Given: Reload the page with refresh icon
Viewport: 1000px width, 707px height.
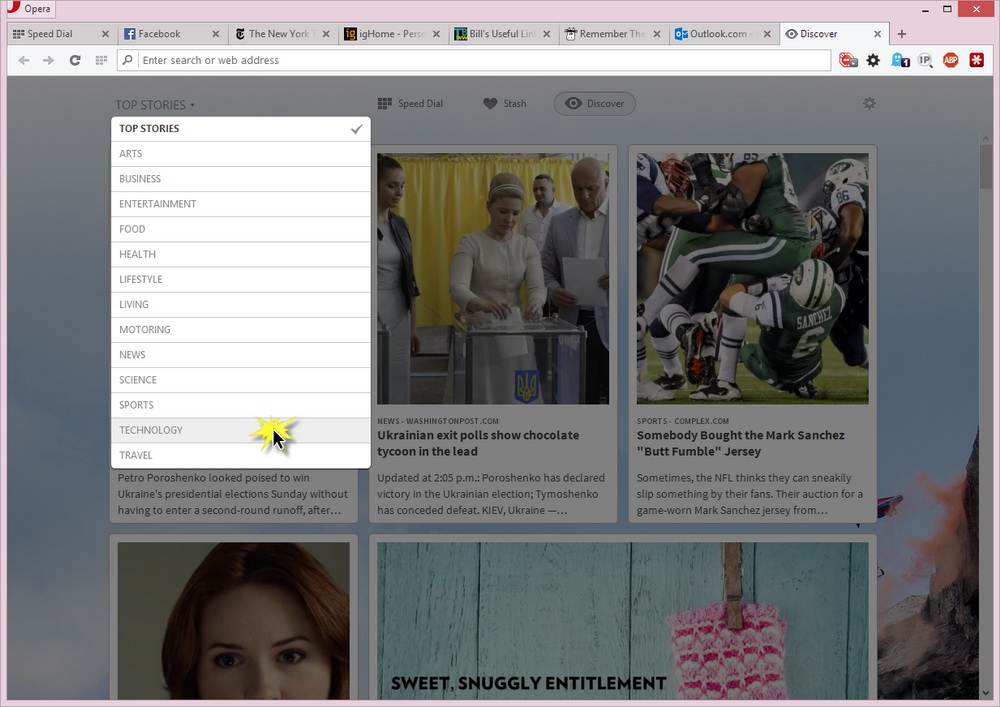Looking at the screenshot, I should [75, 60].
